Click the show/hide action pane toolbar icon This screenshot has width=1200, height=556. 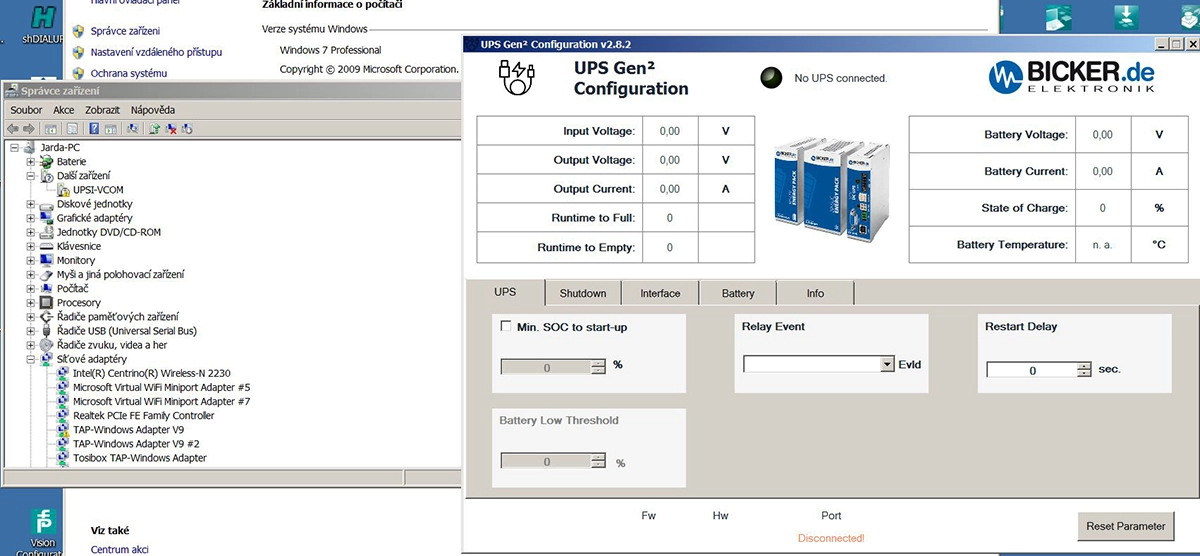tap(111, 129)
